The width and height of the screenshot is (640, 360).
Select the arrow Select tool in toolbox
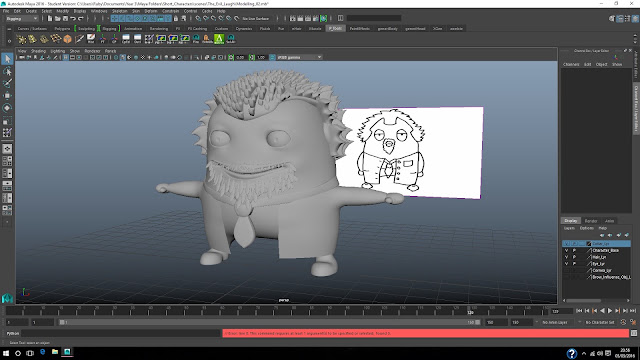[7, 59]
